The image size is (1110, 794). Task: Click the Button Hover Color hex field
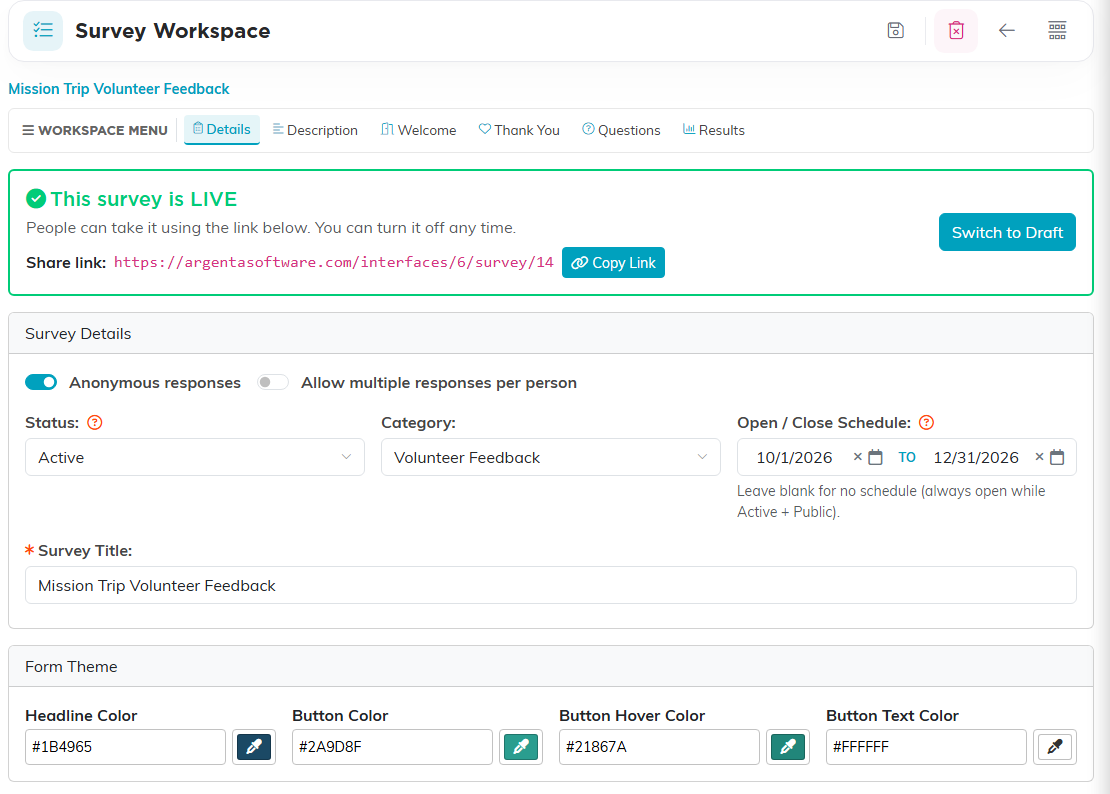659,747
